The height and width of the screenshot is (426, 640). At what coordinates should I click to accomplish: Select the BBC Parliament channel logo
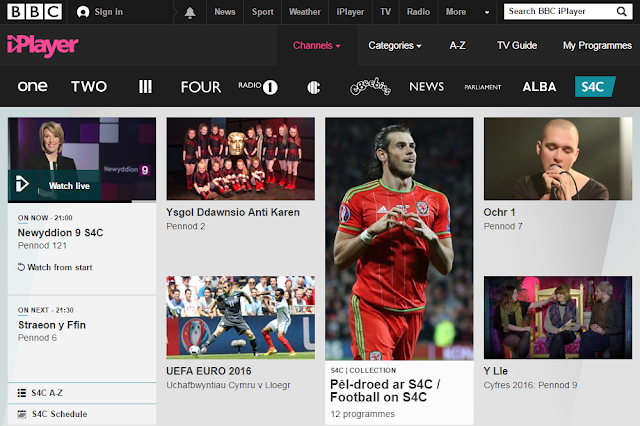483,87
